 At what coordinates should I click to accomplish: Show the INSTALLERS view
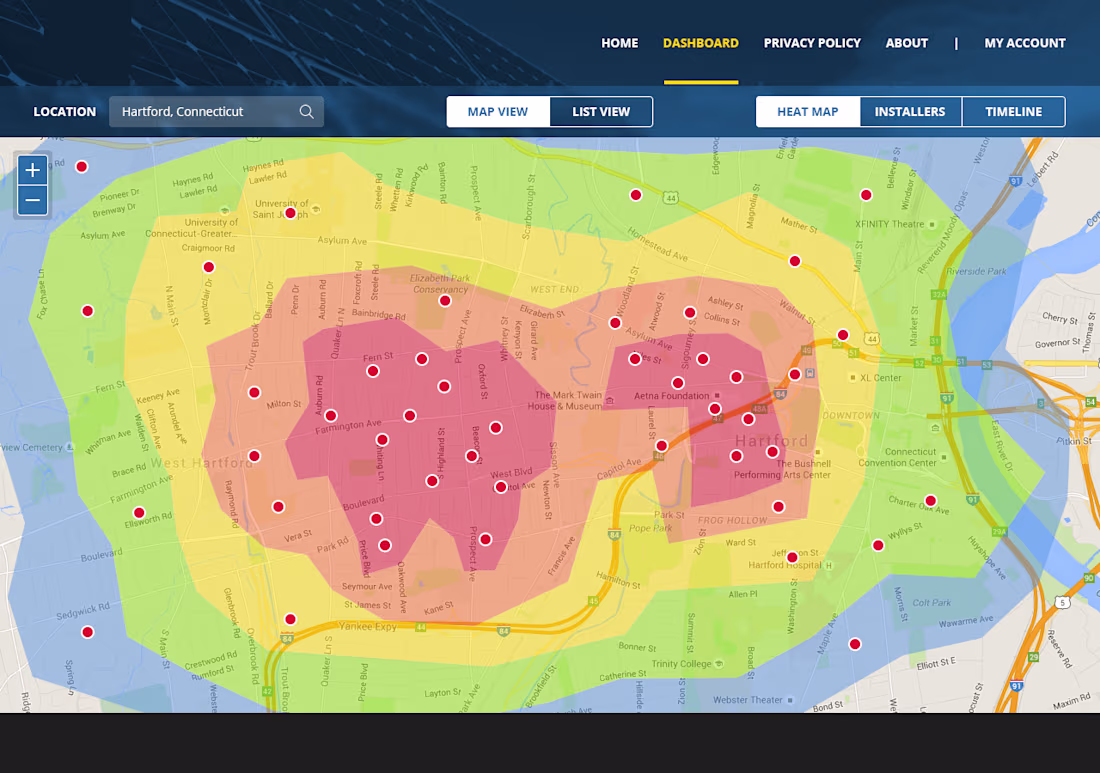[x=910, y=111]
